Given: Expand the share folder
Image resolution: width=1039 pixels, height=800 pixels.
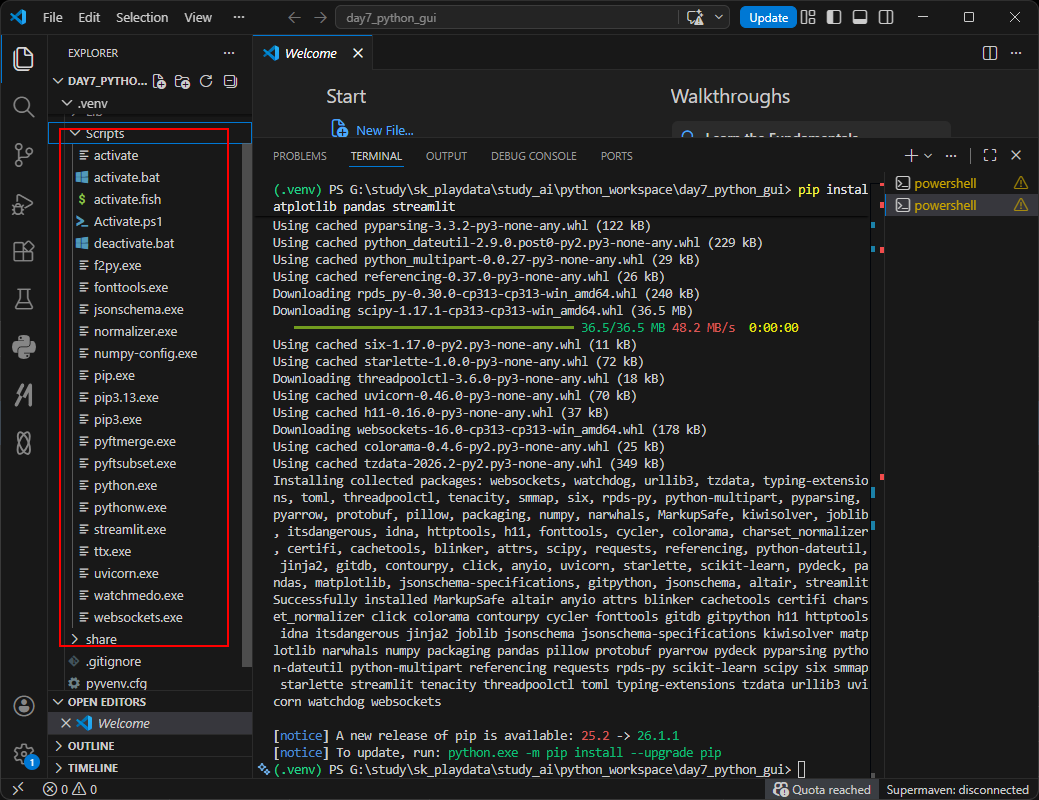Looking at the screenshot, I should [x=150, y=639].
